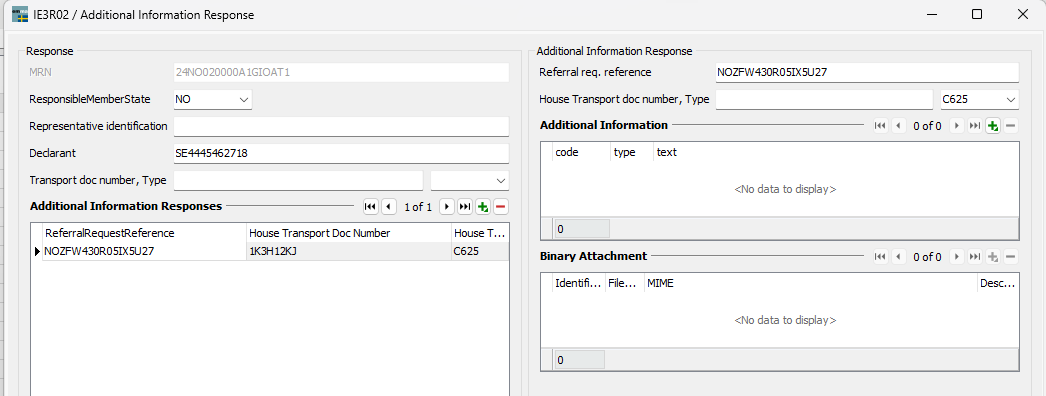The width and height of the screenshot is (1046, 396).
Task: Maximize the IE3R02 window
Action: click(977, 14)
